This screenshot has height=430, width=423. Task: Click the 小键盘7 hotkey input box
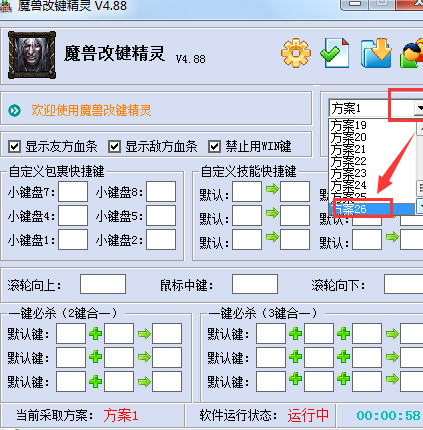(73, 191)
